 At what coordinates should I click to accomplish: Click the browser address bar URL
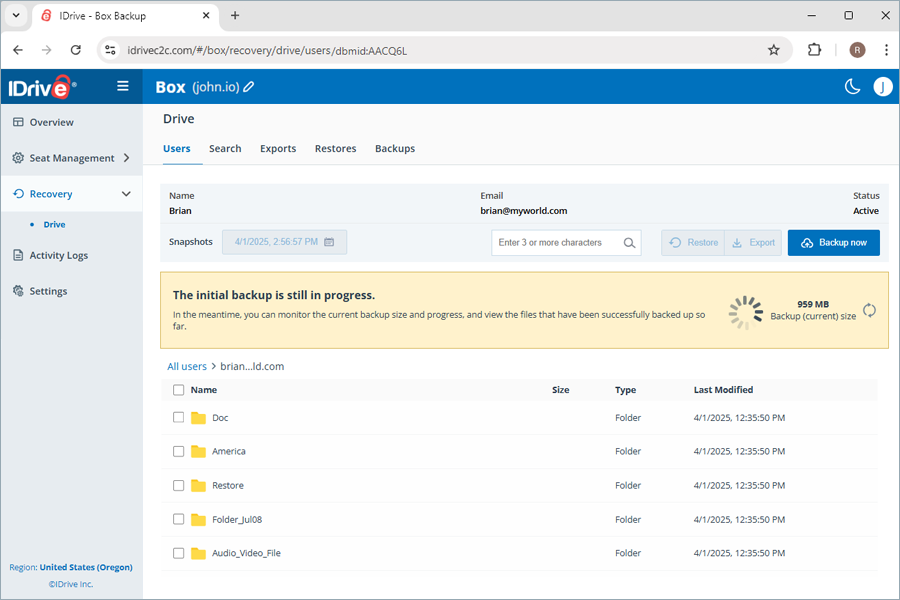coord(267,51)
